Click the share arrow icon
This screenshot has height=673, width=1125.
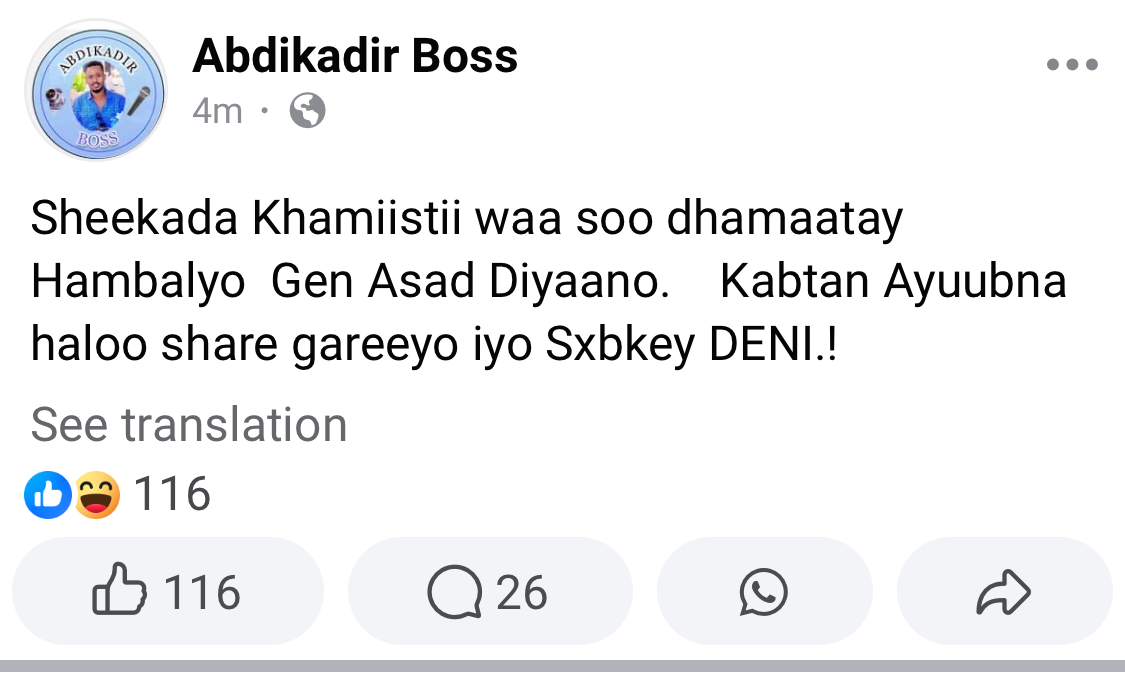click(x=1002, y=592)
